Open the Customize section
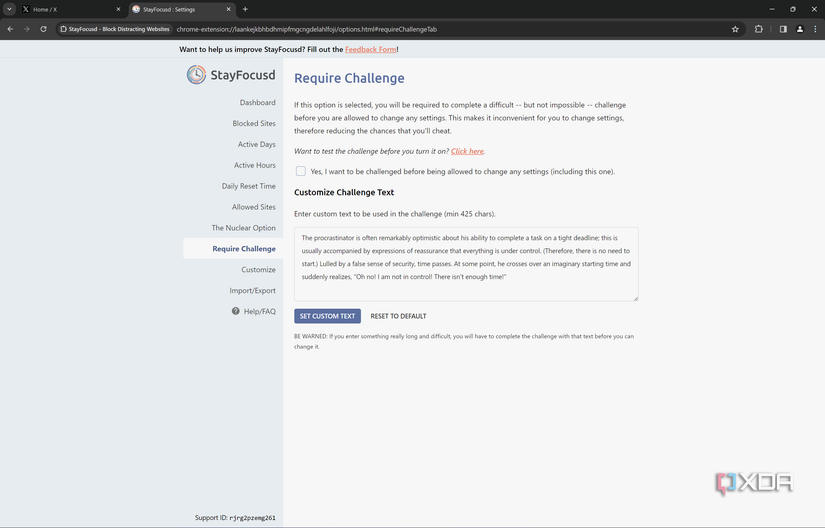Viewport: 825px width, 528px height. point(258,269)
